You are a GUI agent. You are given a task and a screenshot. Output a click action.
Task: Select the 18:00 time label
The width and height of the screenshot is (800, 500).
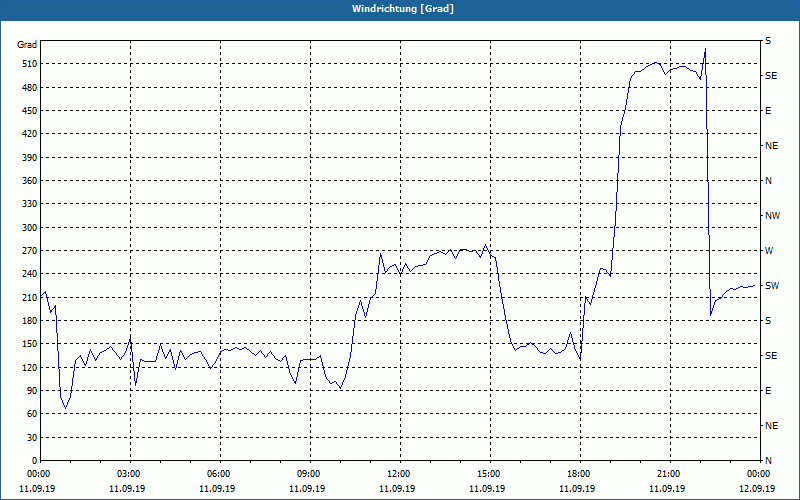[x=580, y=473]
